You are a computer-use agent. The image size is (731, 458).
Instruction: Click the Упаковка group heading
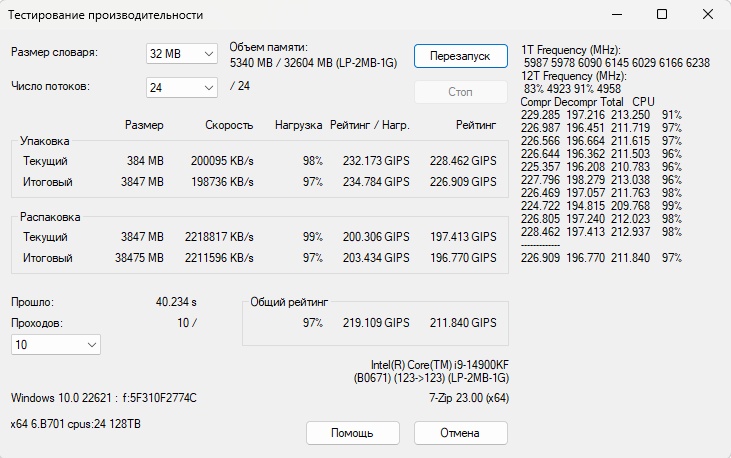tap(47, 141)
